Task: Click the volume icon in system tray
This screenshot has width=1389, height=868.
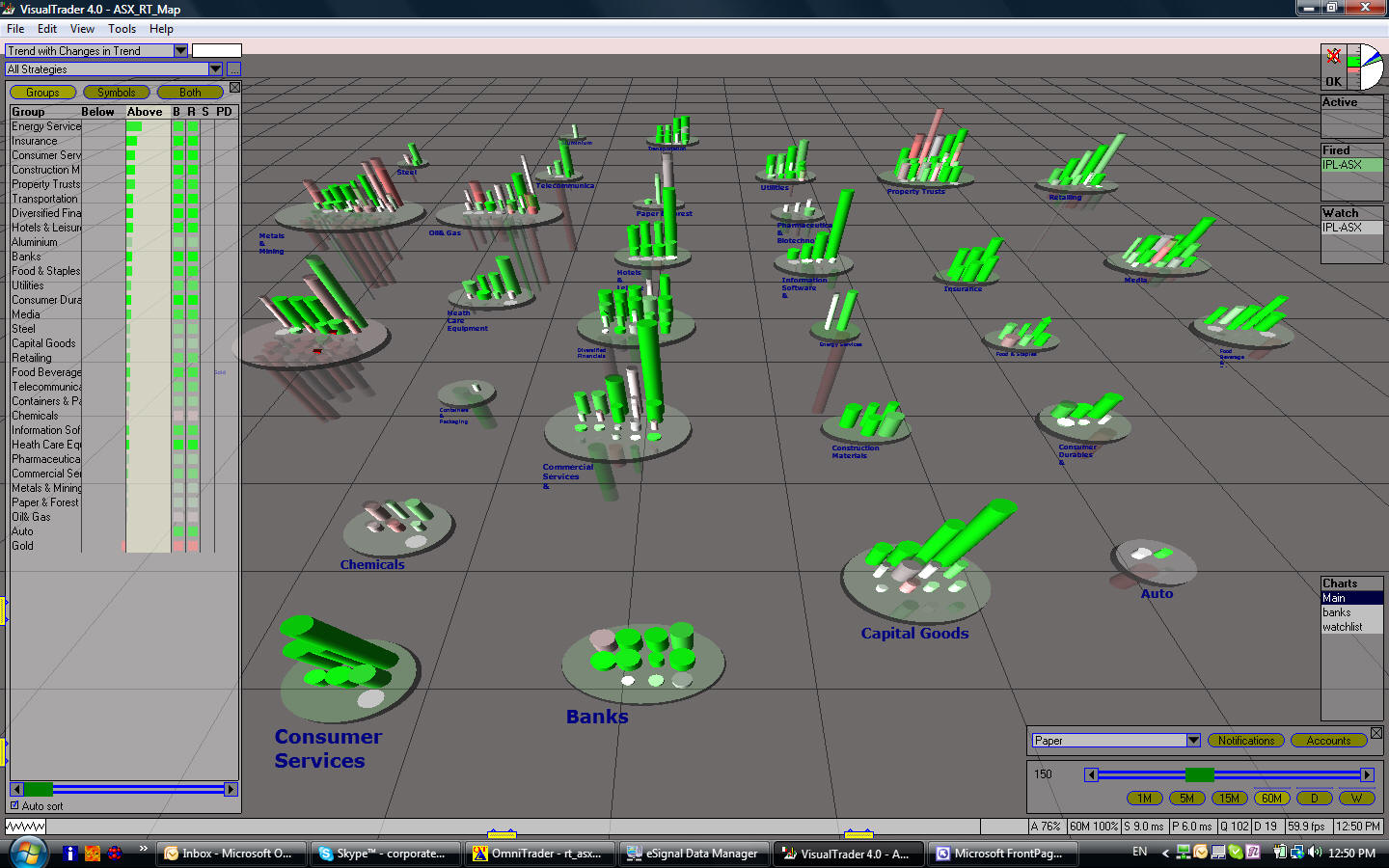Action: coord(1314,852)
